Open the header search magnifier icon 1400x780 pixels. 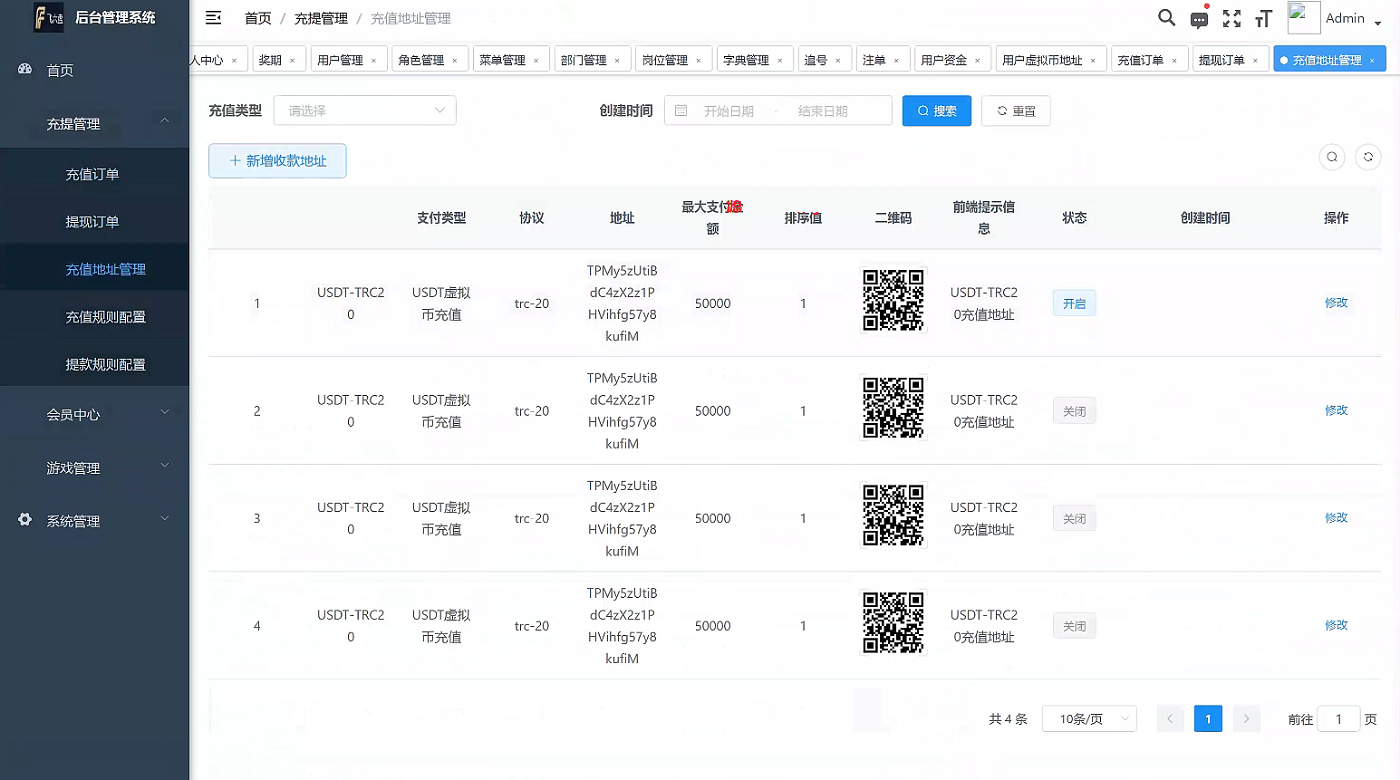click(1166, 18)
